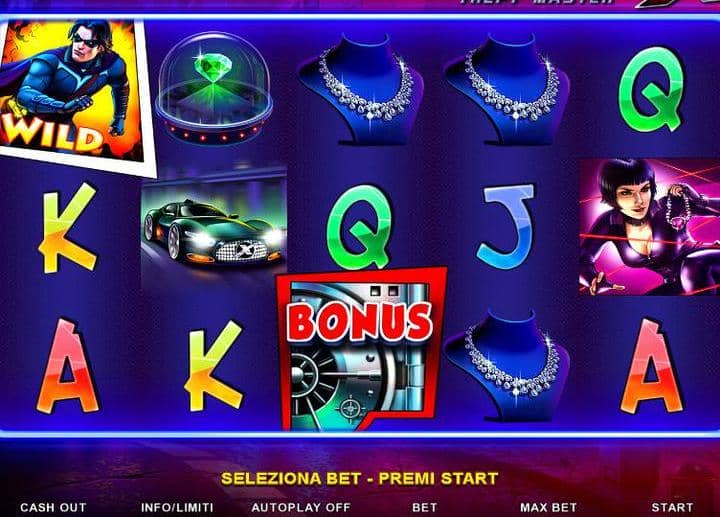720x517 pixels.
Task: Toggle the Autoplay Off setting
Action: tap(301, 507)
